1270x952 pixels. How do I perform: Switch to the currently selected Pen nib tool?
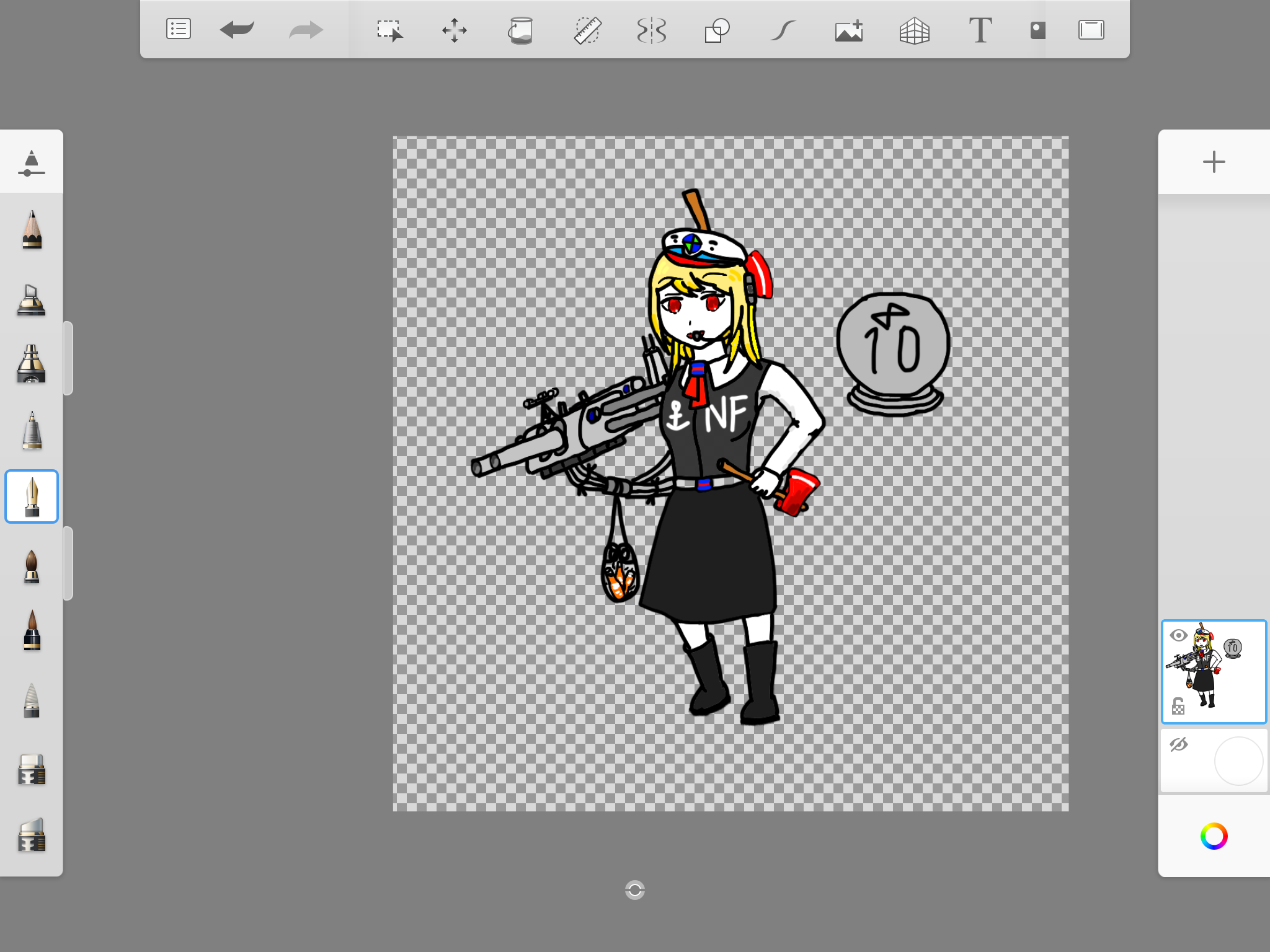[32, 496]
